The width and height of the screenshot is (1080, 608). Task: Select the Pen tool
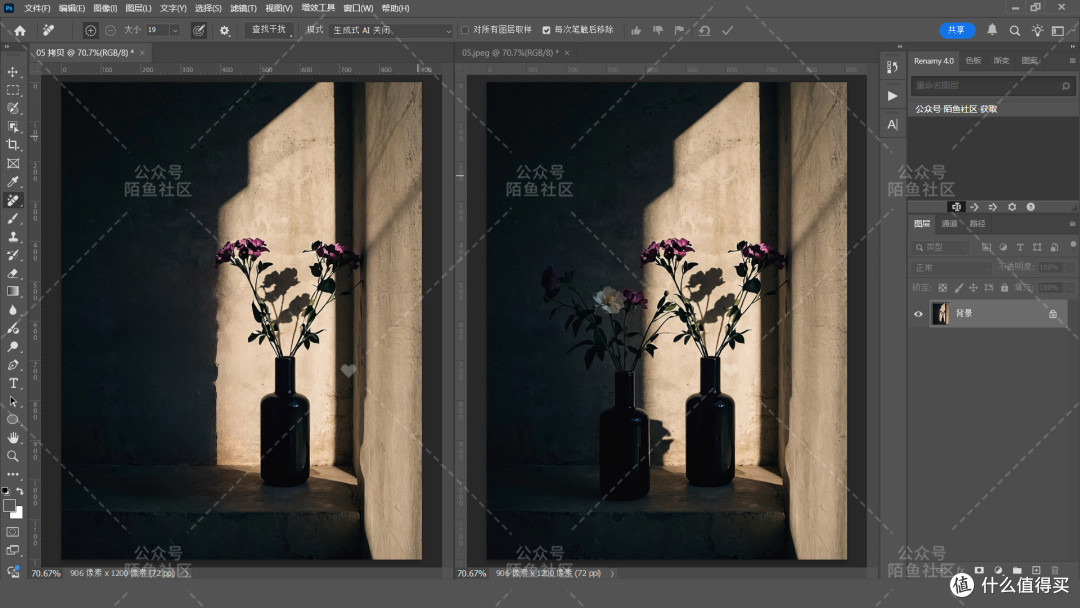click(x=12, y=365)
